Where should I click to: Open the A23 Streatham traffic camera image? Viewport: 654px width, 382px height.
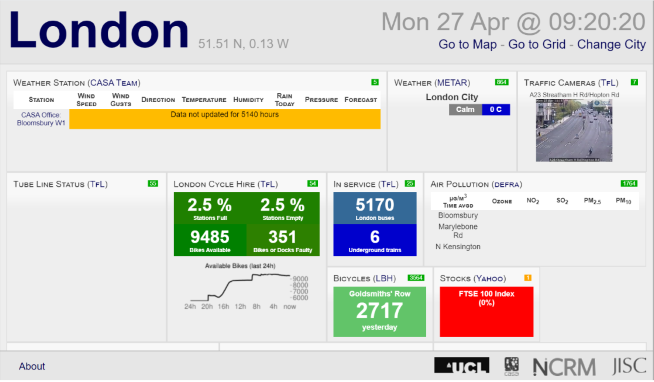click(574, 131)
